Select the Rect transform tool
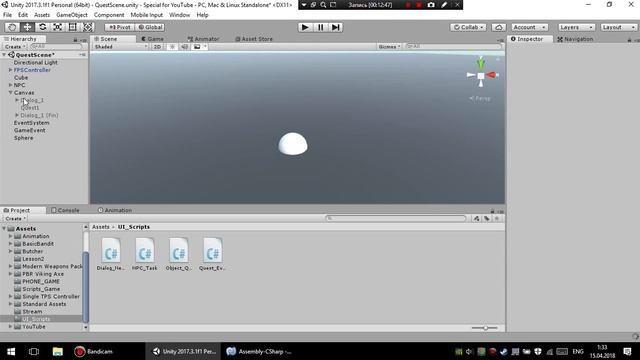 click(x=73, y=27)
